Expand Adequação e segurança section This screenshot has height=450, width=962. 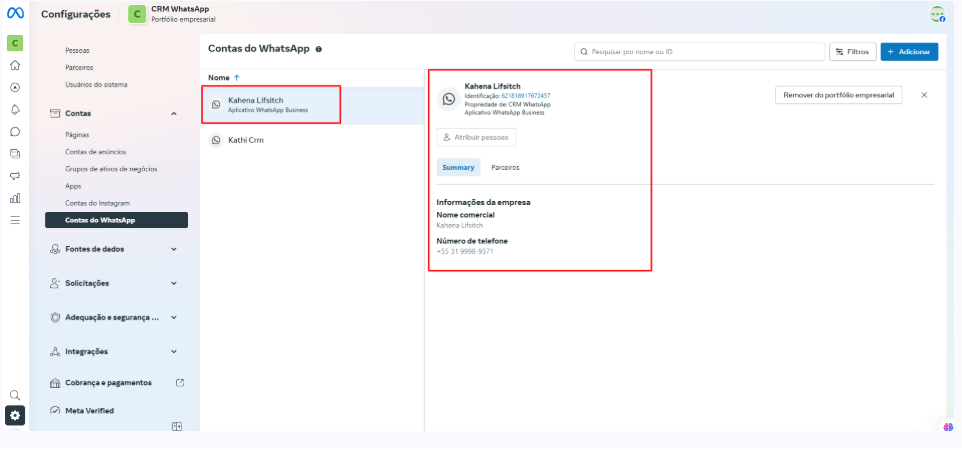click(x=174, y=317)
